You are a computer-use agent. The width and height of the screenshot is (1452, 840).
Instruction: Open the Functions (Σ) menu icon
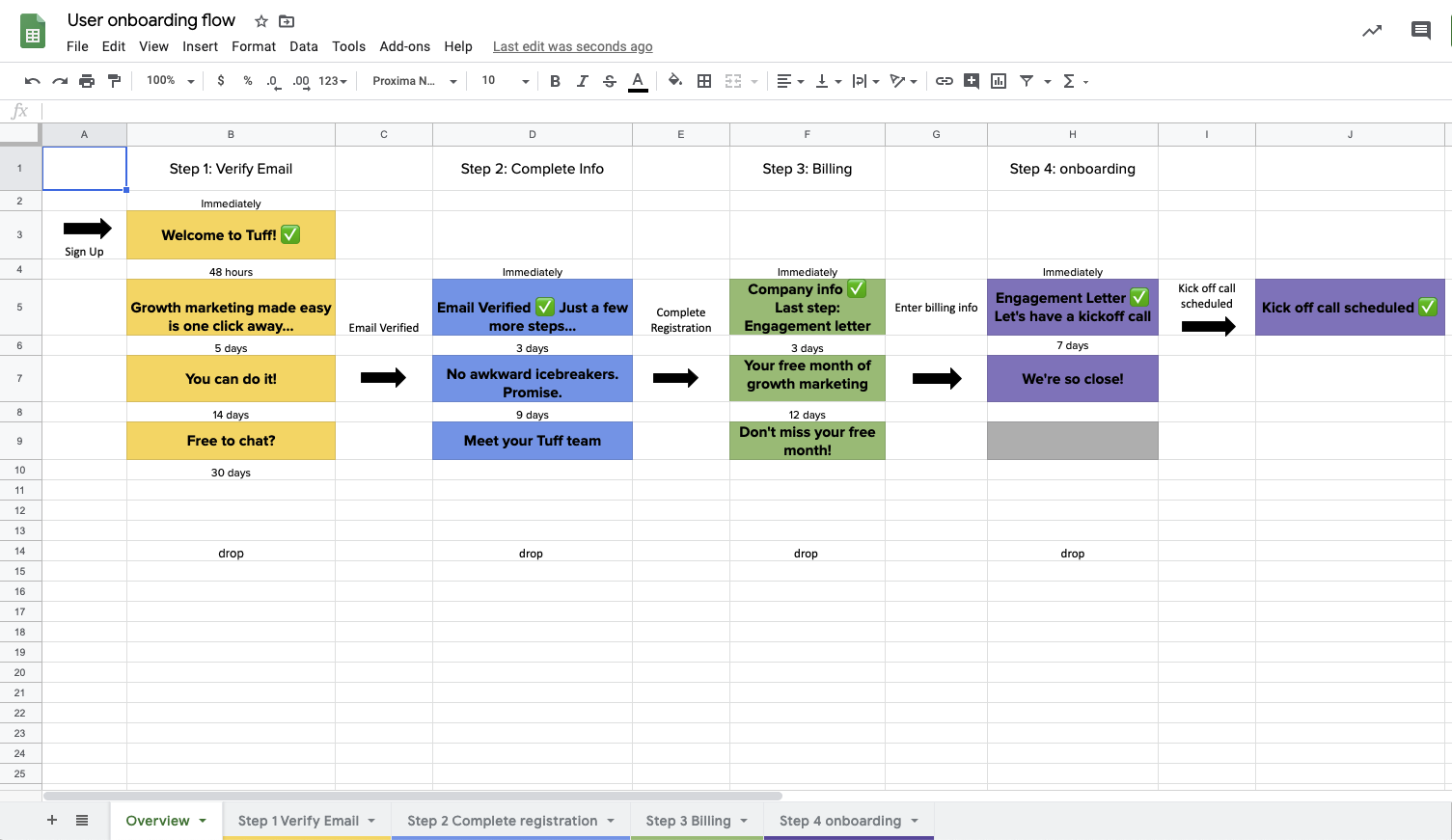pyautogui.click(x=1069, y=81)
